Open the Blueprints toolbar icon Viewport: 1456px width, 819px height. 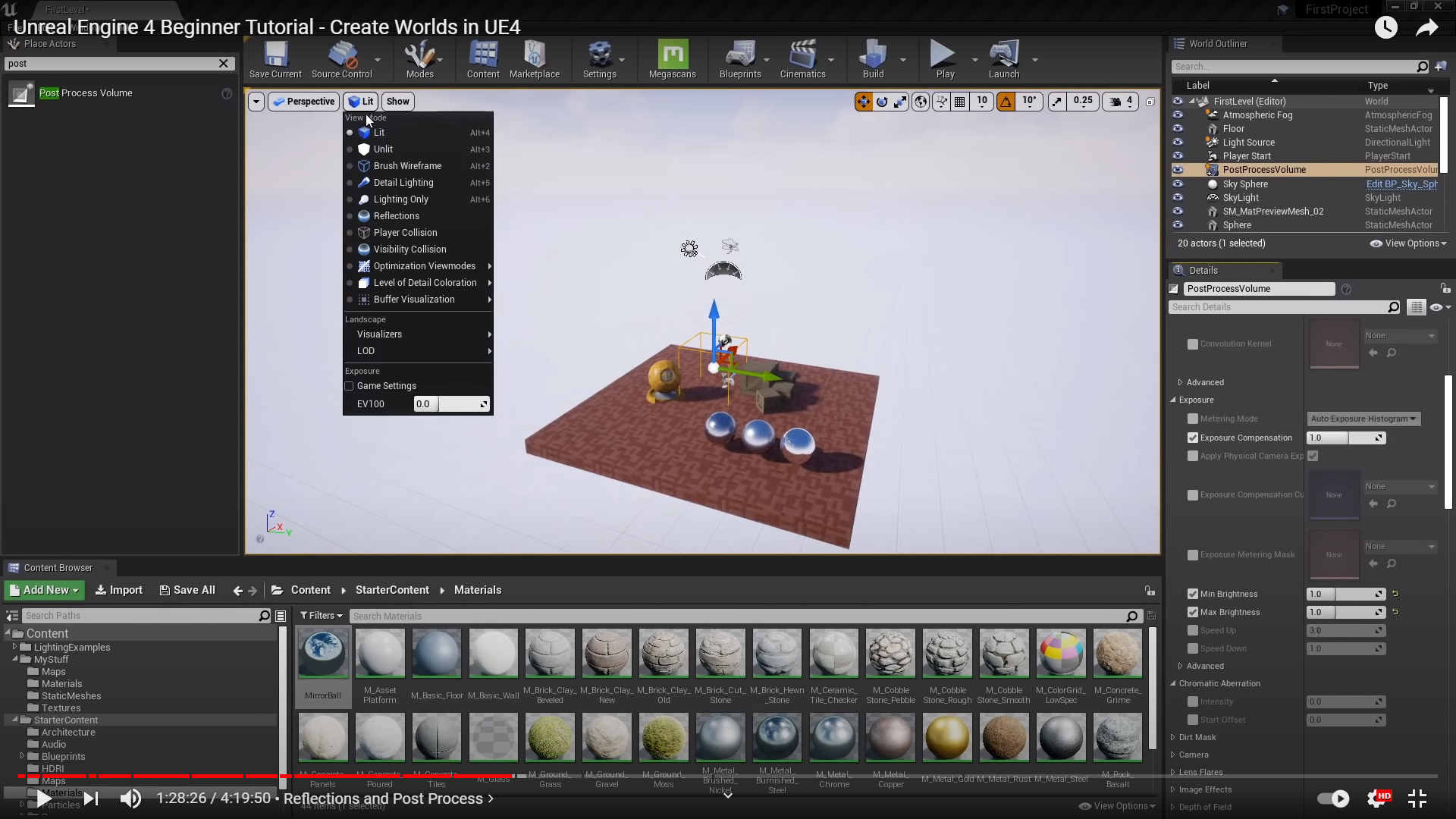coord(739,59)
